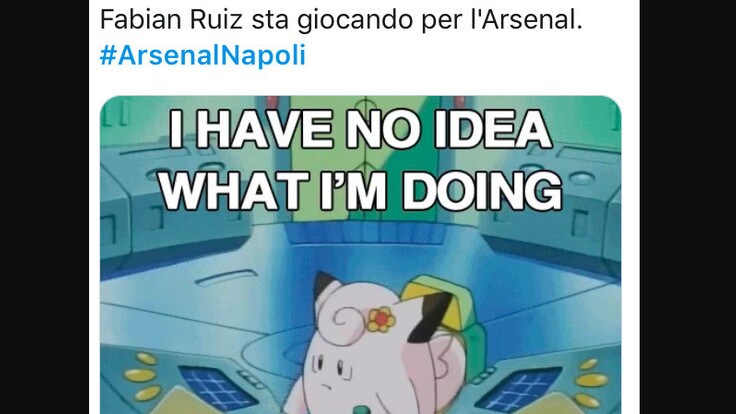Open the Clefairy meme image
This screenshot has width=736, height=414.
point(360,255)
